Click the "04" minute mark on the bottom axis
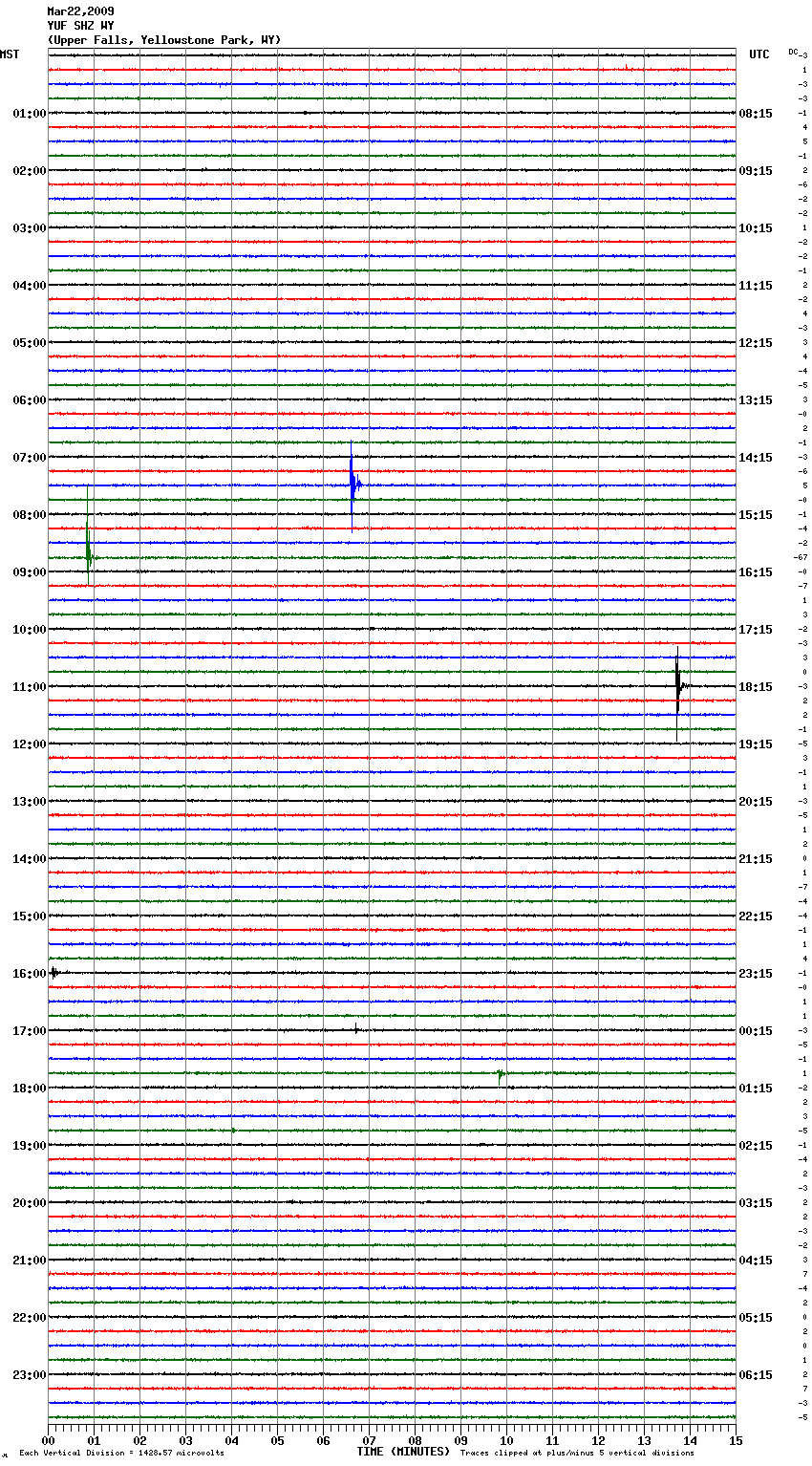812x1466 pixels. point(232,1440)
